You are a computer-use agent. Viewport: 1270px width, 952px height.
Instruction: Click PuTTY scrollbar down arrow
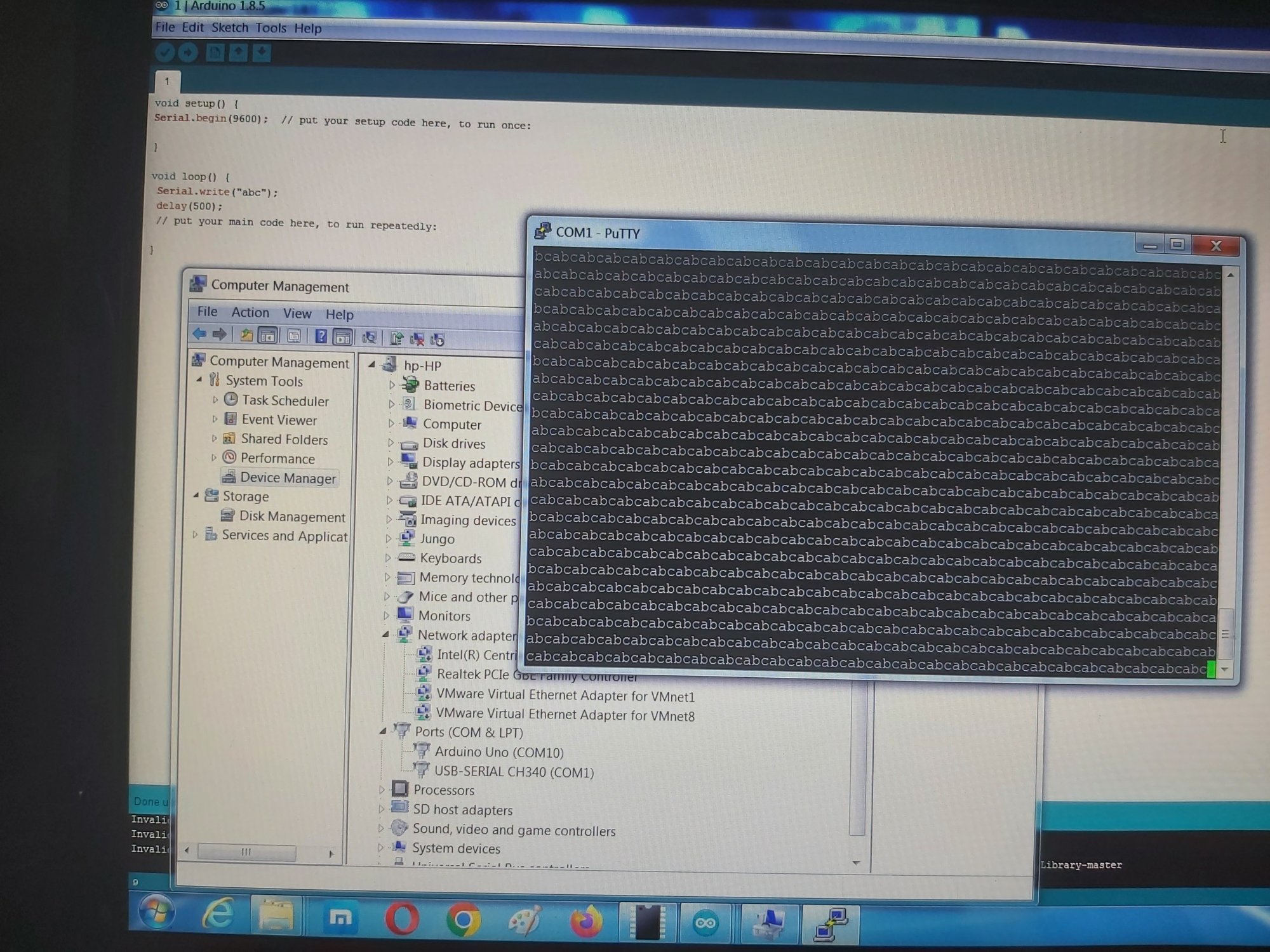pyautogui.click(x=1225, y=669)
